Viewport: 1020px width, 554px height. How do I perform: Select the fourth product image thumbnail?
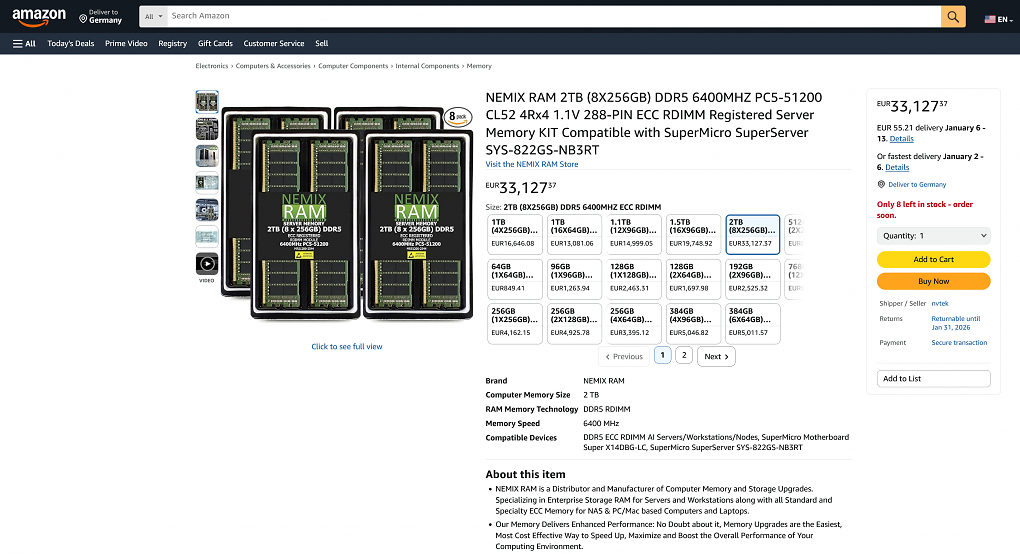(207, 183)
